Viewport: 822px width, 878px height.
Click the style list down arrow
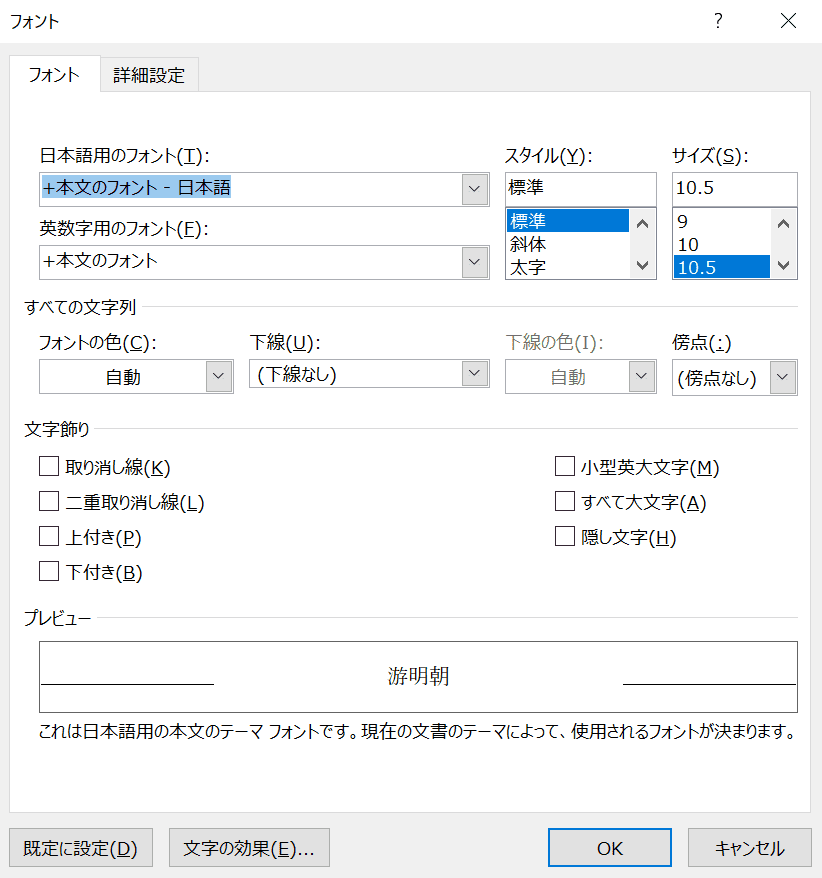[643, 265]
